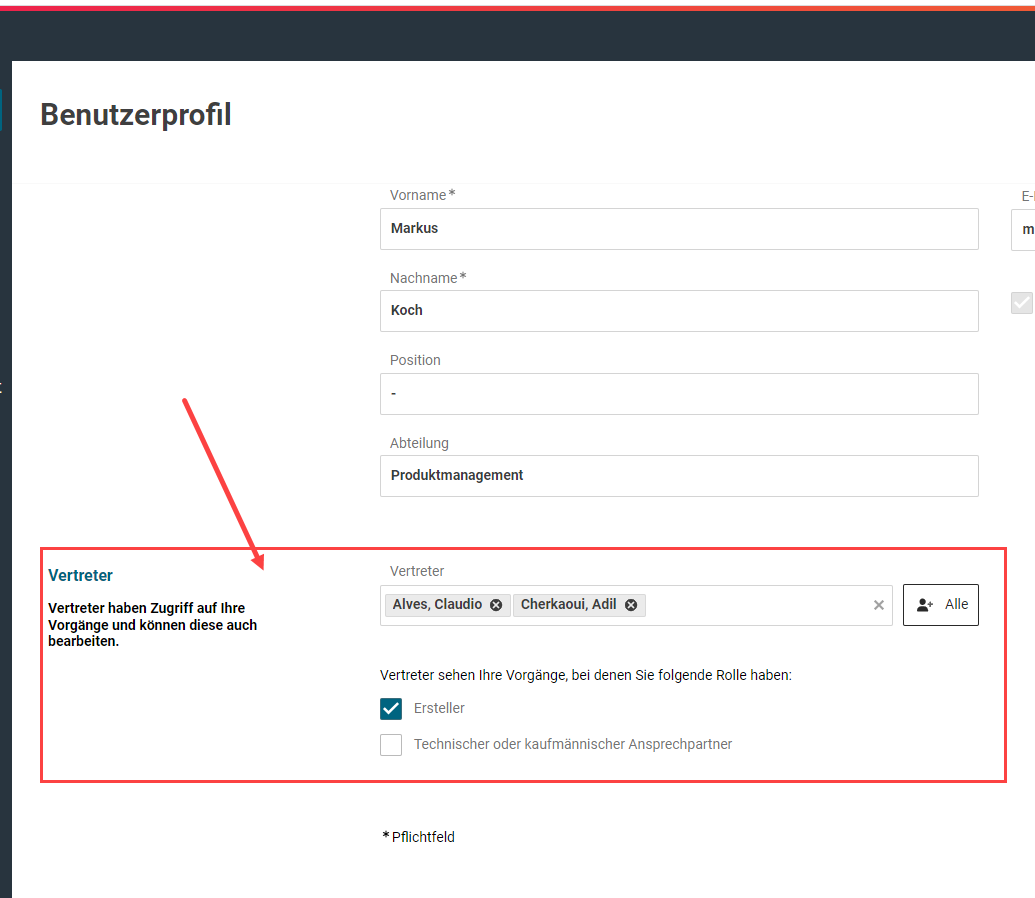The height and width of the screenshot is (898, 1035).
Task: Remove the Alves, Claudio representative chip
Action: tap(496, 605)
